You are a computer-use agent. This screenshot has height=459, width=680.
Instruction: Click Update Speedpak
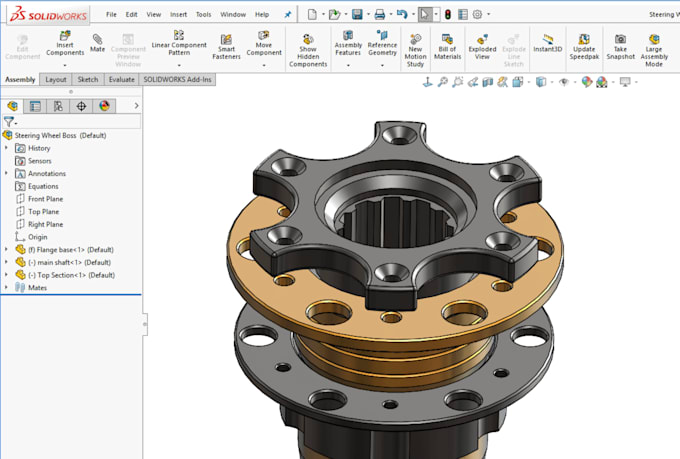click(584, 47)
